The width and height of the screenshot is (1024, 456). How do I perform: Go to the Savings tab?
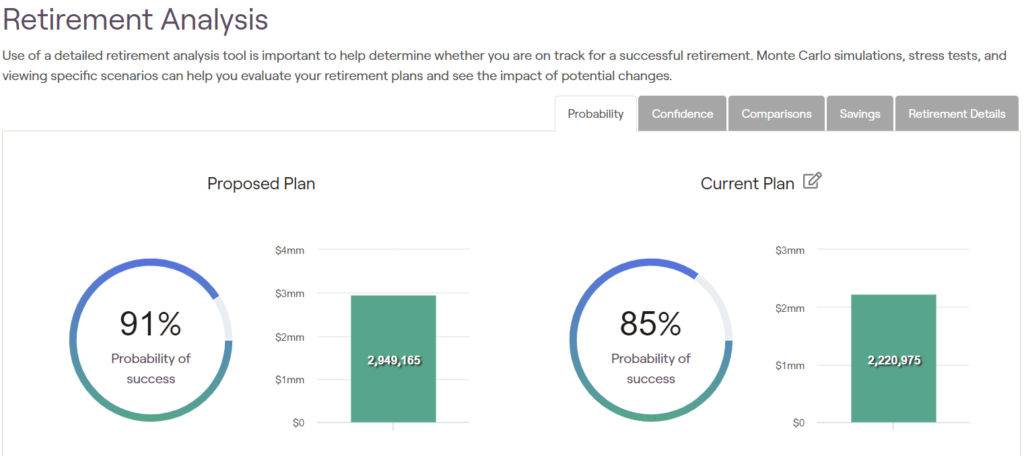[860, 114]
